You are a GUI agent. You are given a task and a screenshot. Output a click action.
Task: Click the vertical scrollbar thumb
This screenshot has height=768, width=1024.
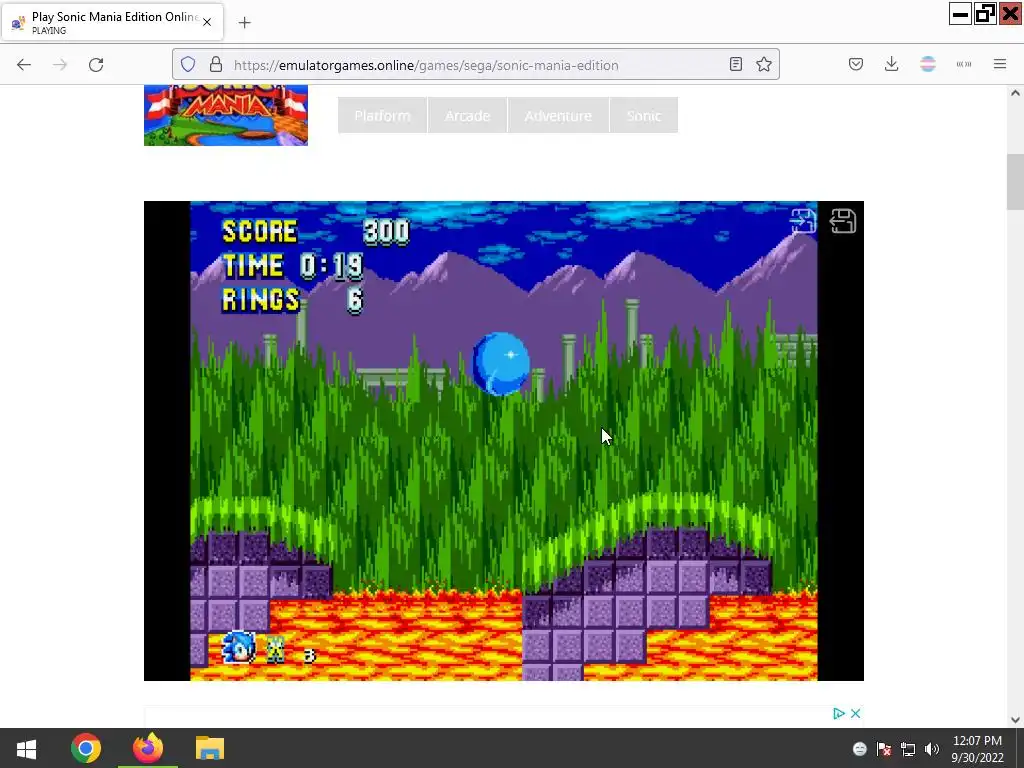(1015, 182)
